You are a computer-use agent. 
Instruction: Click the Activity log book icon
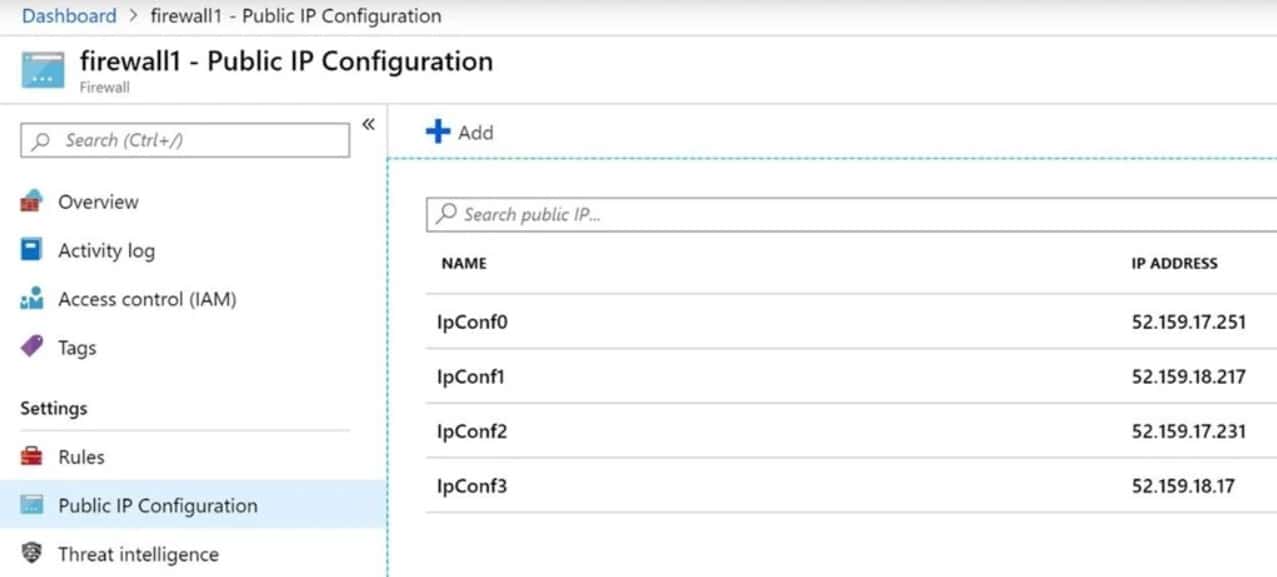pos(32,250)
